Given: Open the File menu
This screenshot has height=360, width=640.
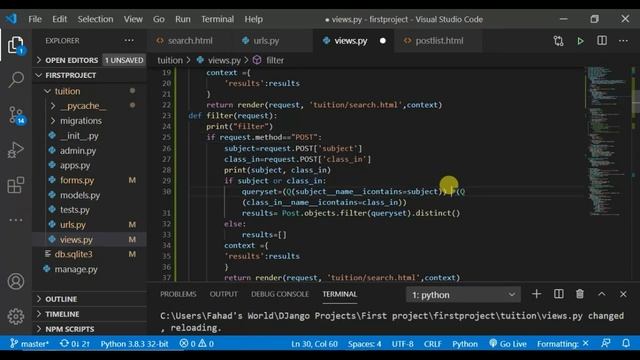Looking at the screenshot, I should click(35, 19).
